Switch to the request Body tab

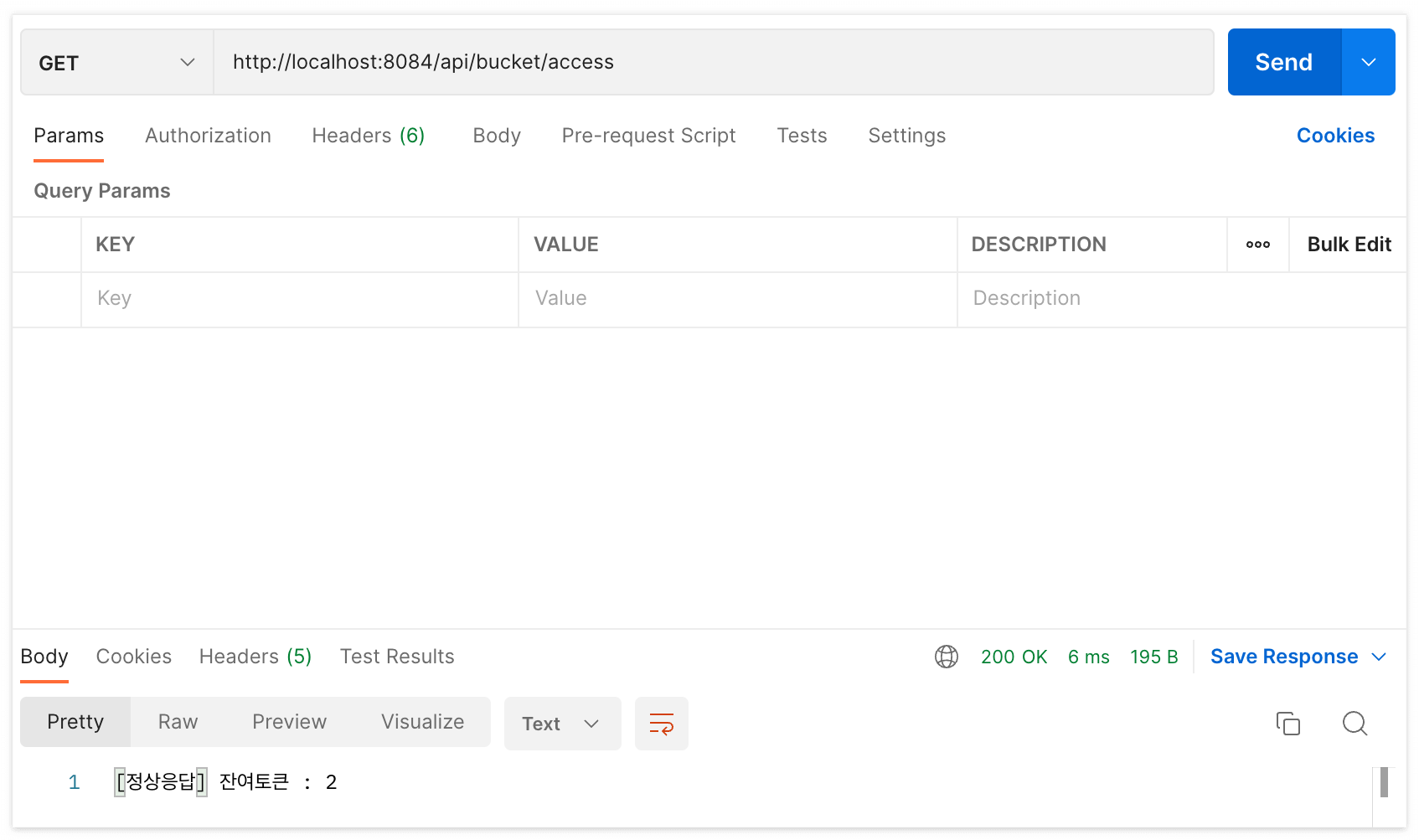pos(497,136)
